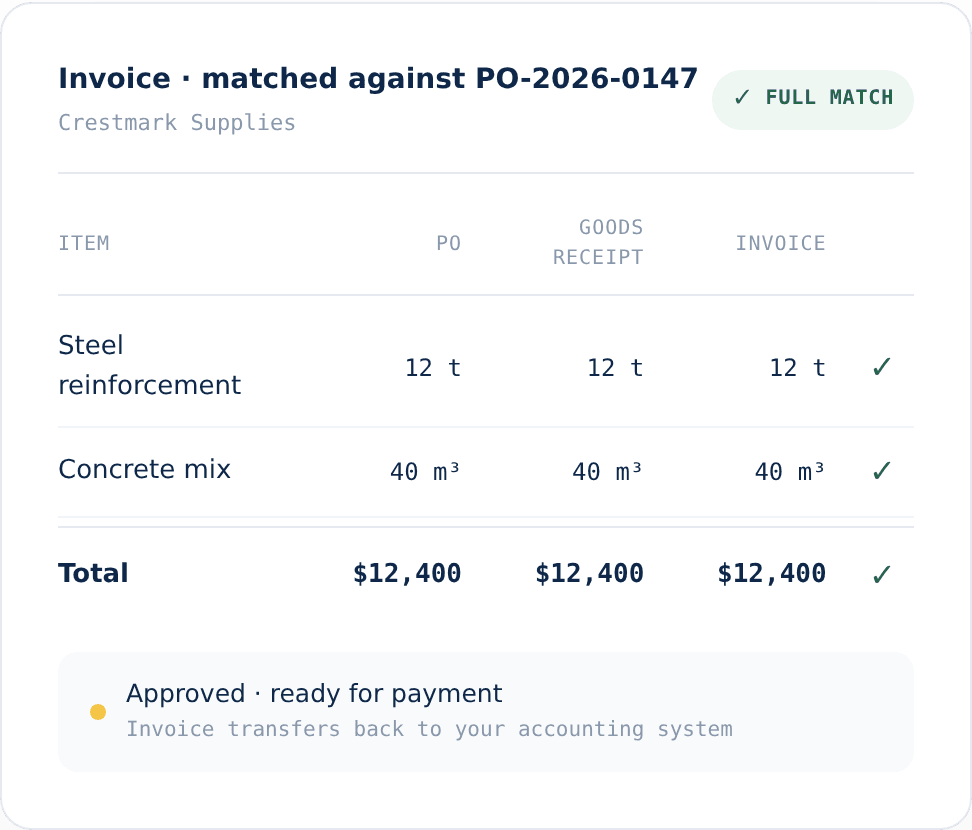The image size is (972, 830).
Task: Click the FULL MATCH status badge
Action: pos(813,99)
